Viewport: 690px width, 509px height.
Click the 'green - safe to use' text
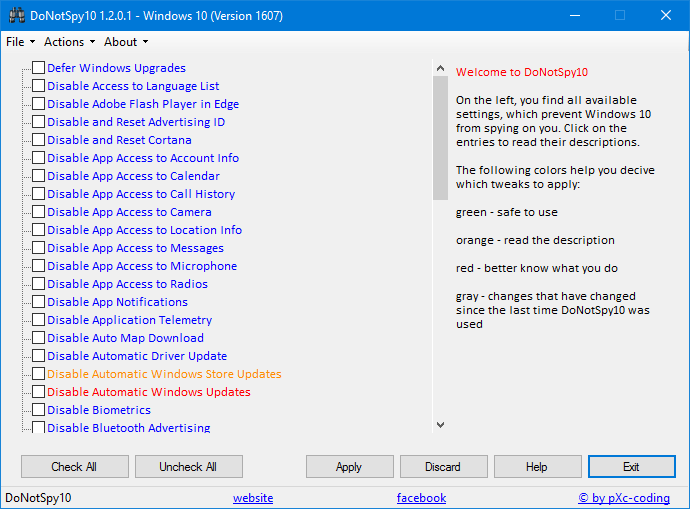pos(507,212)
